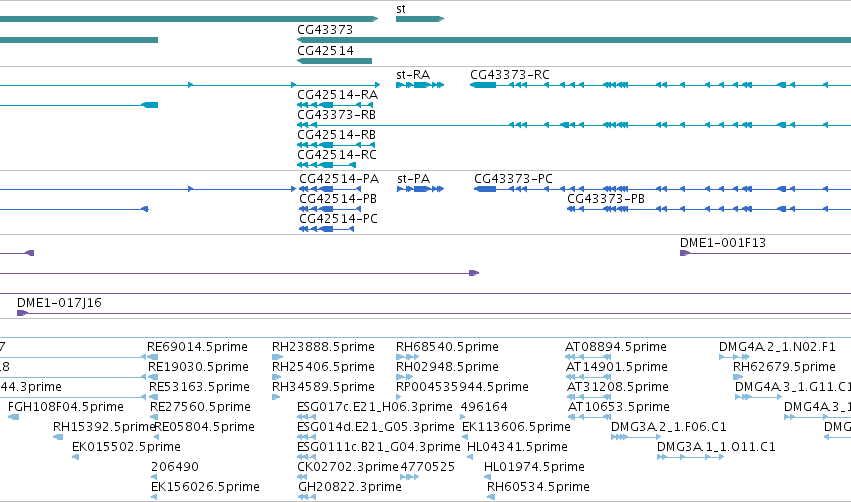Select AT14901.5prime EST label

[x=617, y=367]
